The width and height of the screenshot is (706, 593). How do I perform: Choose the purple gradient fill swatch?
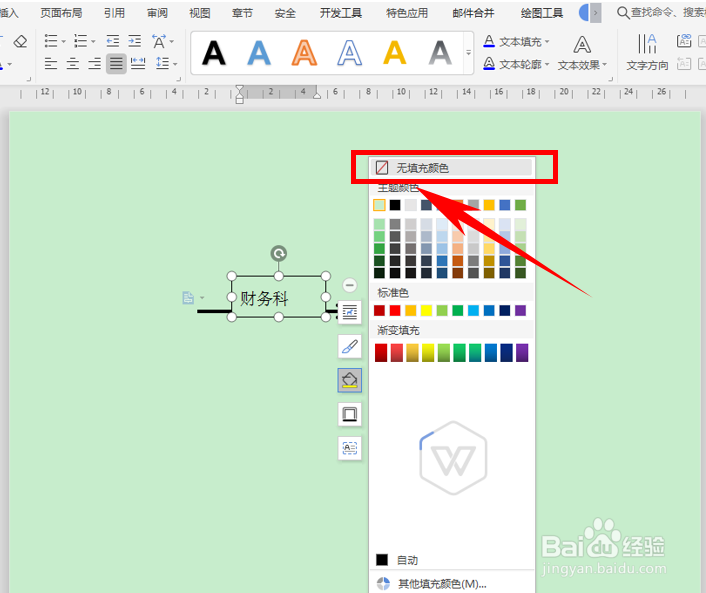point(522,353)
